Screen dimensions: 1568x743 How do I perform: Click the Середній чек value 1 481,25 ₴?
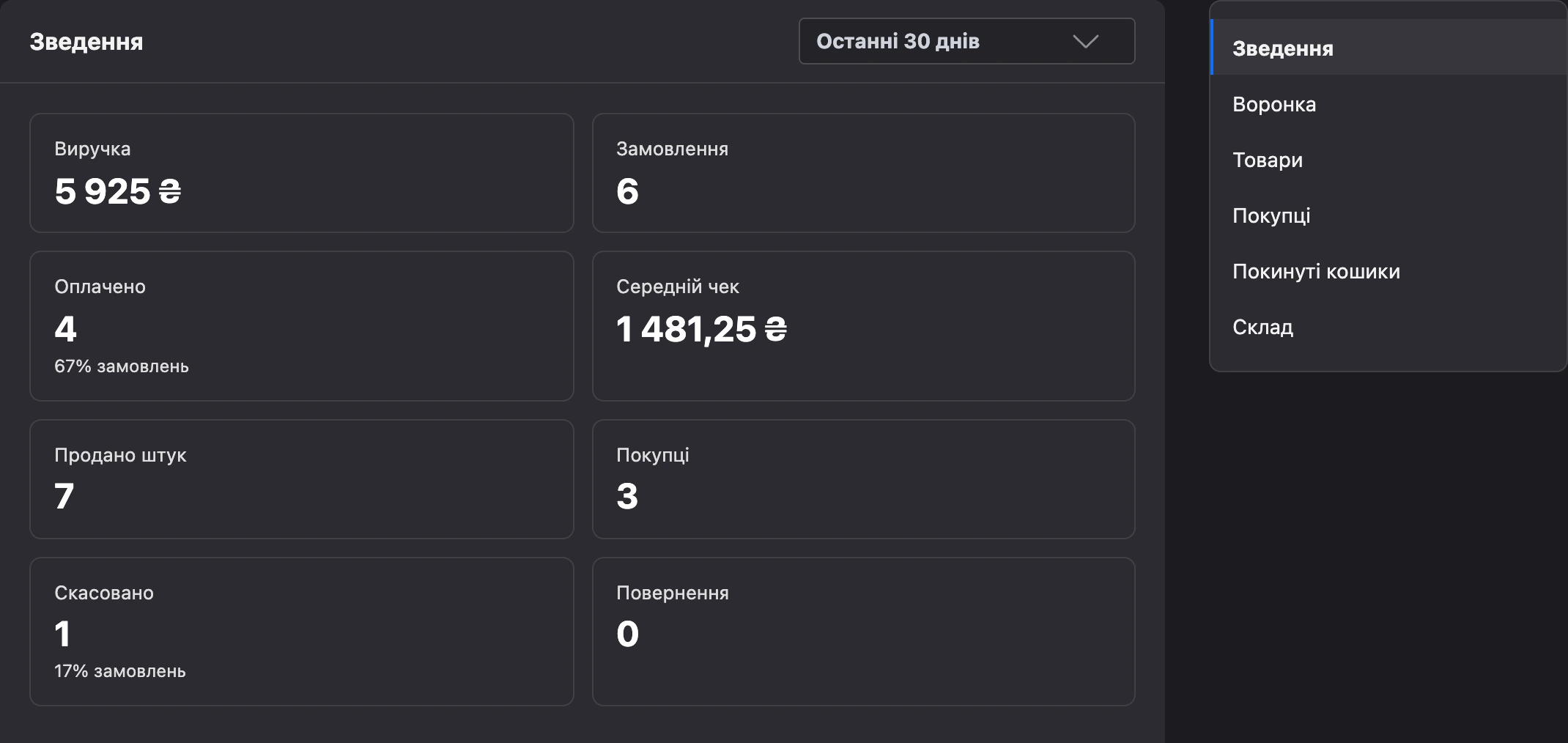[x=701, y=329]
